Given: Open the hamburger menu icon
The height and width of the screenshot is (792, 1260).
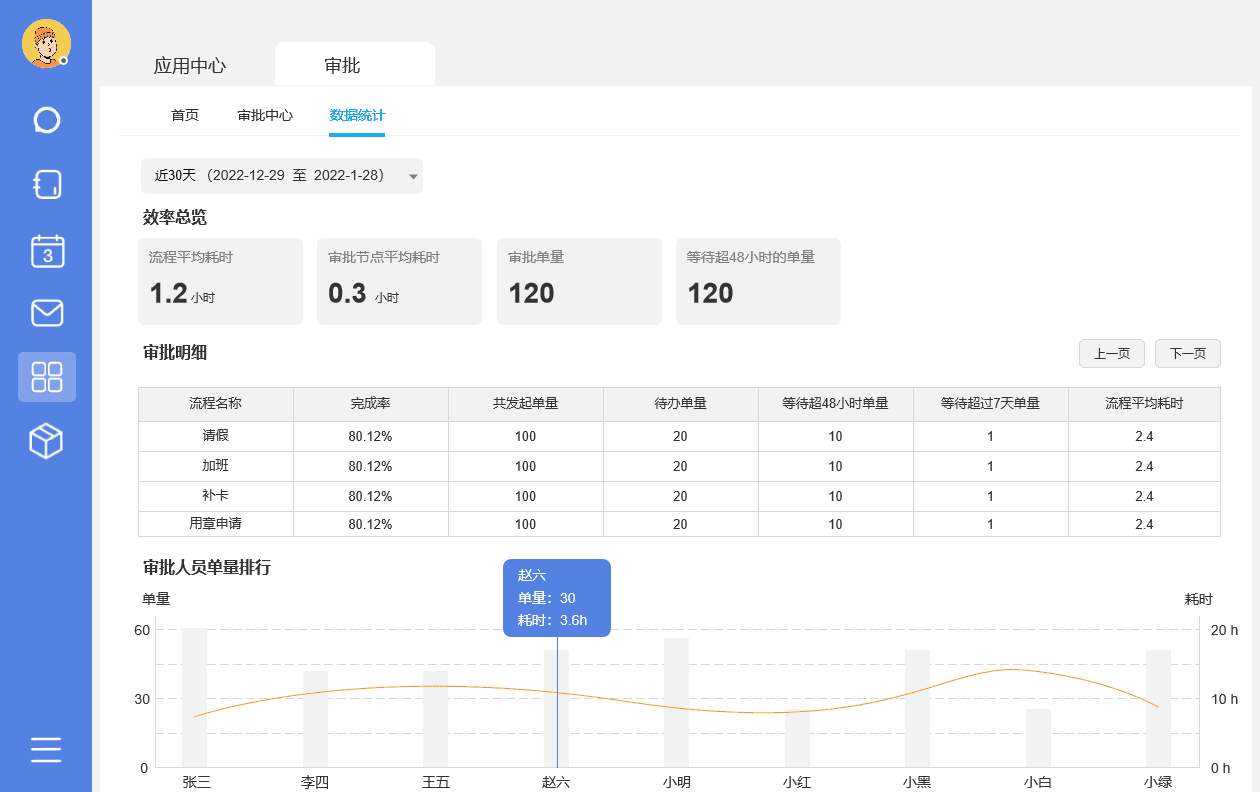Looking at the screenshot, I should (x=46, y=749).
